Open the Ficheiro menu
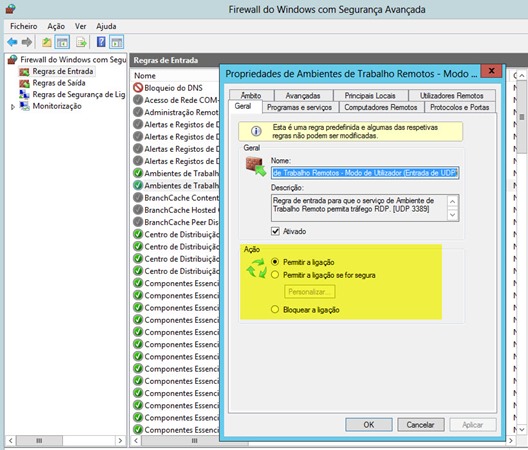The height and width of the screenshot is (450, 528). click(24, 26)
